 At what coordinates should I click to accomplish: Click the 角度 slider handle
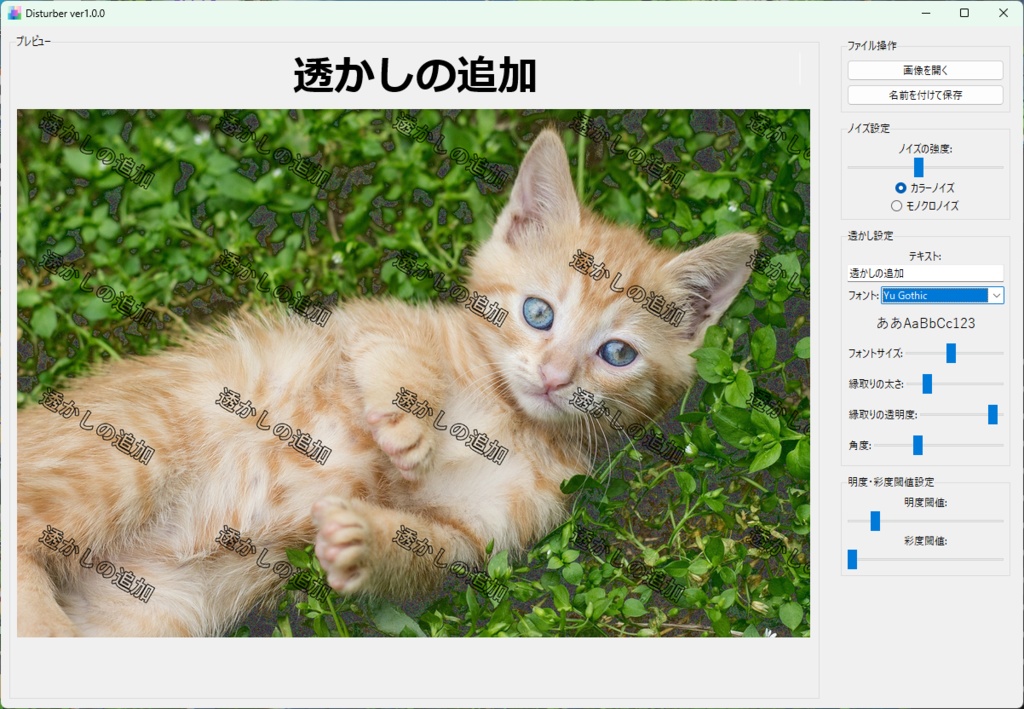coord(917,444)
